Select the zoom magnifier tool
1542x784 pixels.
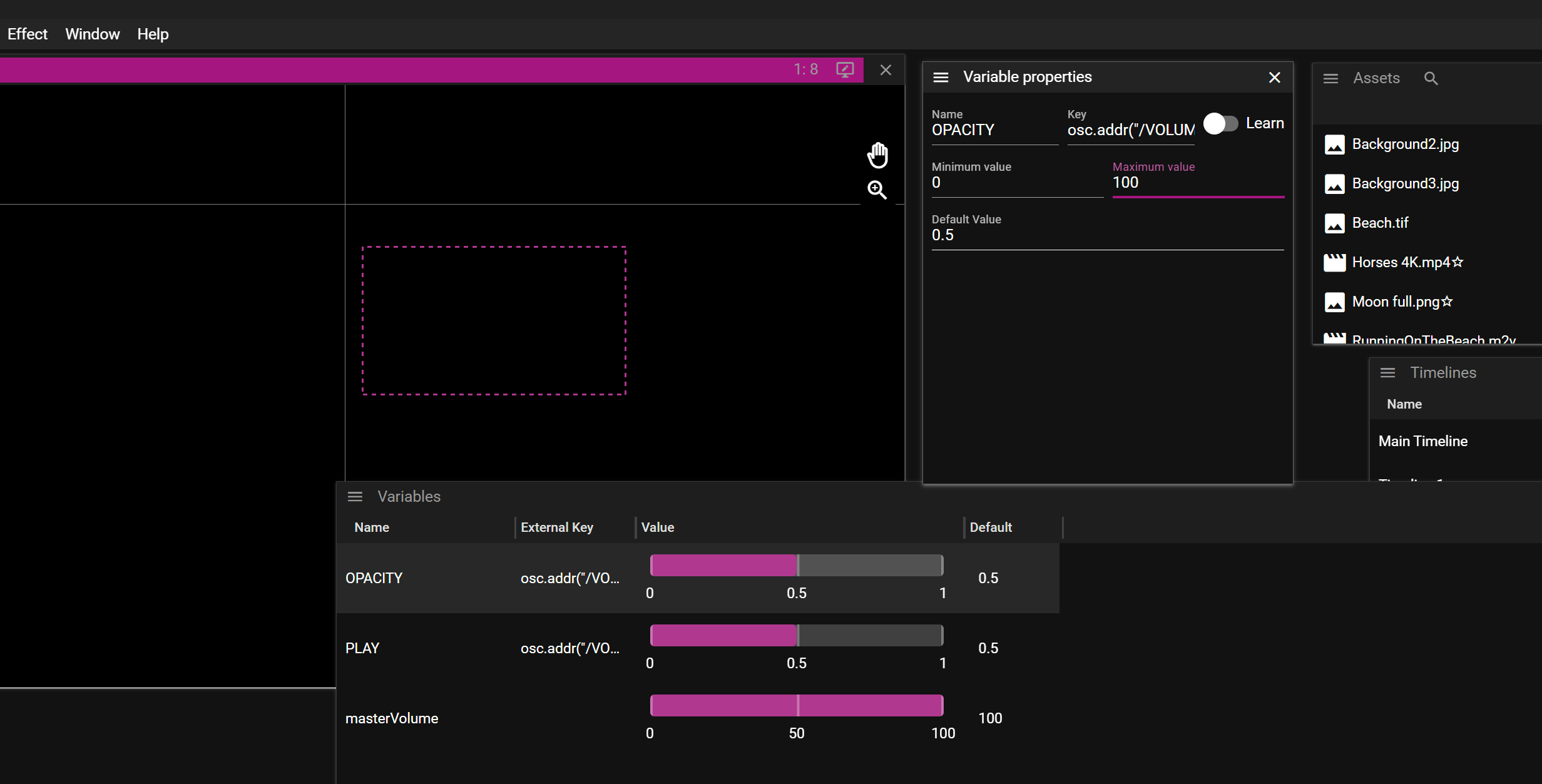(x=877, y=190)
